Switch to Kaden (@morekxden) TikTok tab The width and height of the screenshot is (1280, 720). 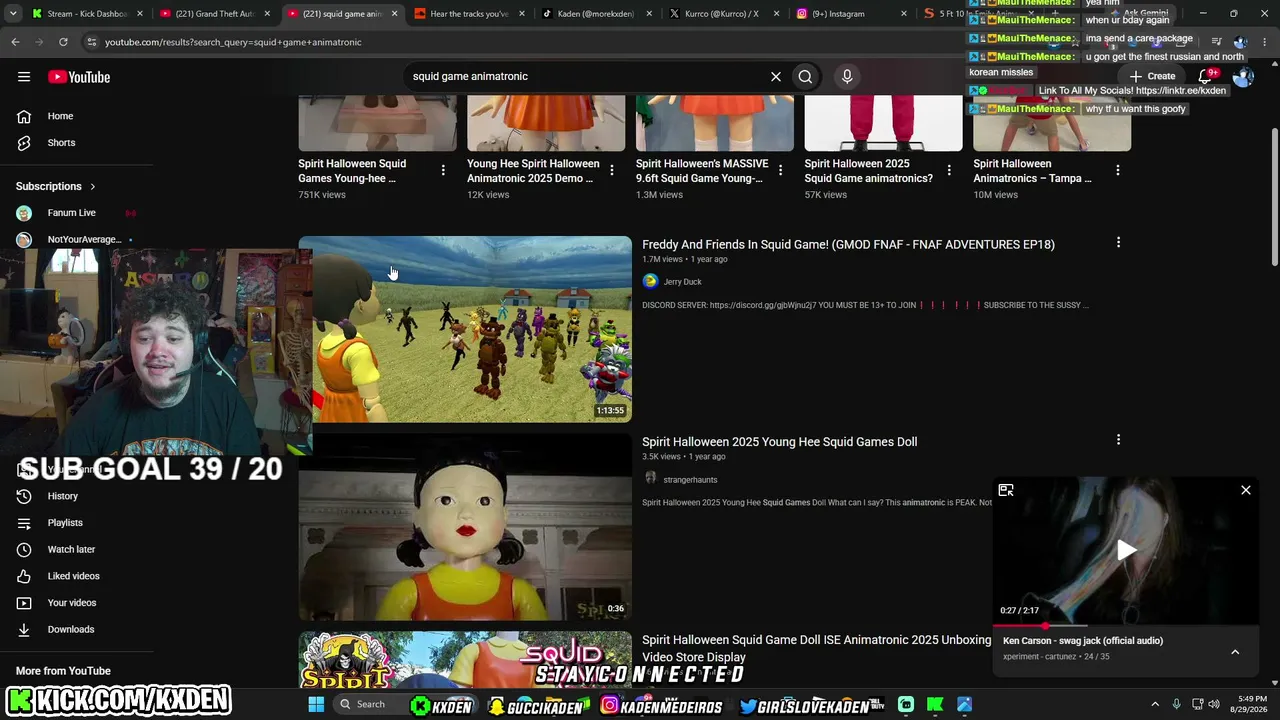(x=596, y=14)
